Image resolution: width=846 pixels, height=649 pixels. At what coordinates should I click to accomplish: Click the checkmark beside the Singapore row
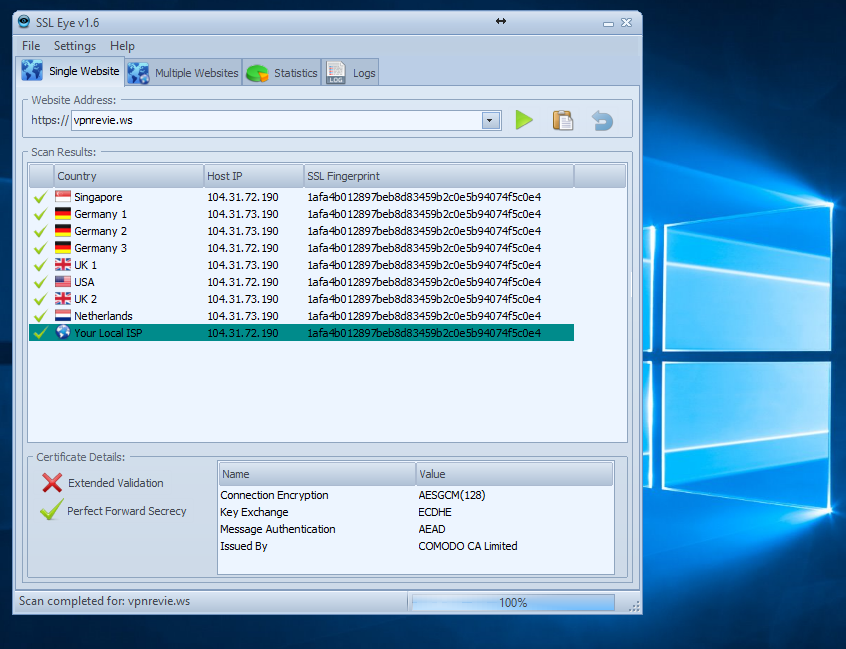39,197
